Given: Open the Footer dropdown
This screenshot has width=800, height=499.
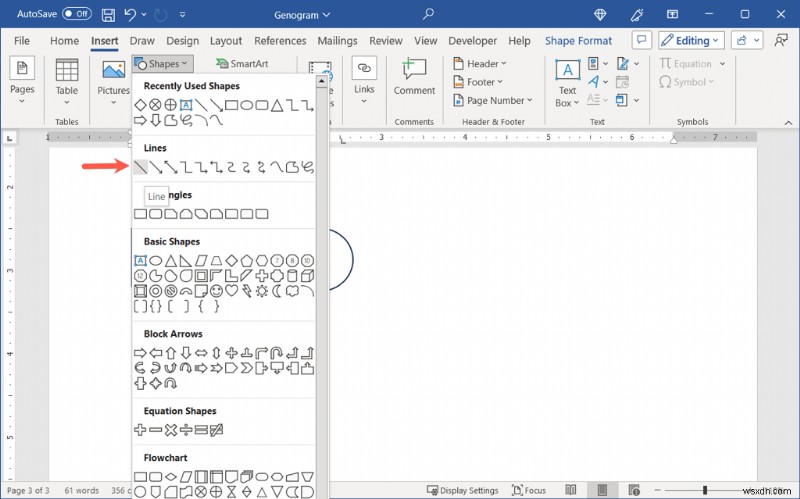Looking at the screenshot, I should click(478, 82).
